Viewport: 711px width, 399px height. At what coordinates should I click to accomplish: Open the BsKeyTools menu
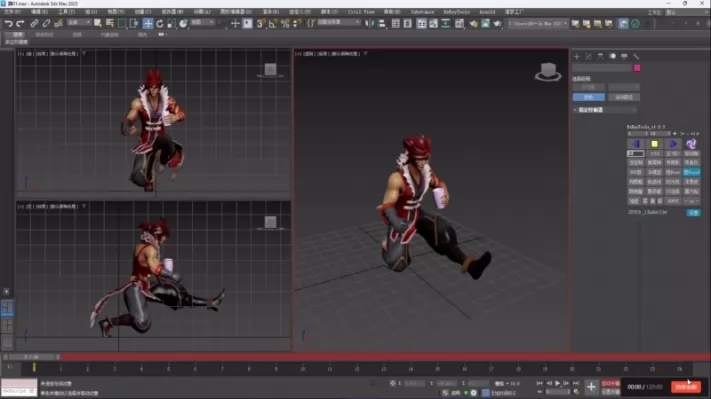click(x=457, y=12)
